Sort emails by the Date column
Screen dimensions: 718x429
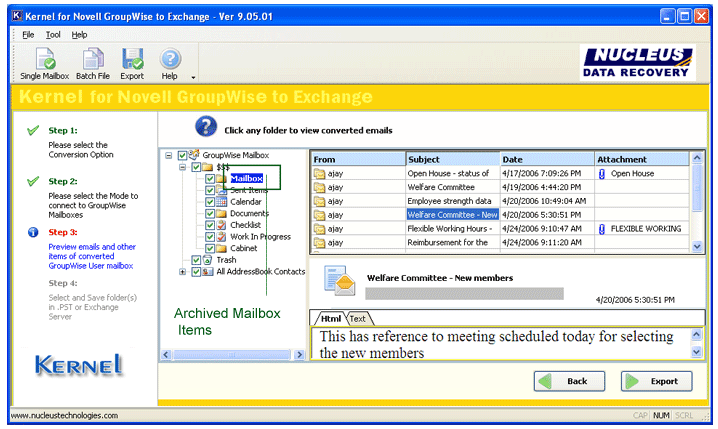pyautogui.click(x=547, y=159)
